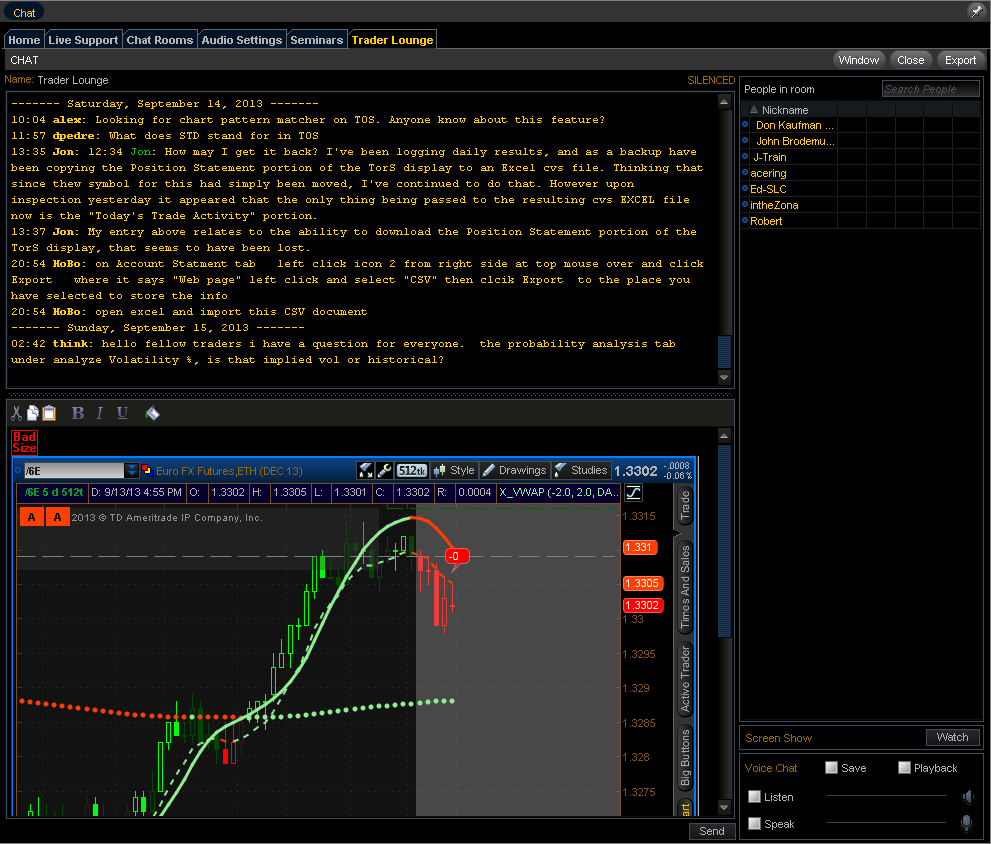Open the chart Studies flask menu

pos(580,470)
